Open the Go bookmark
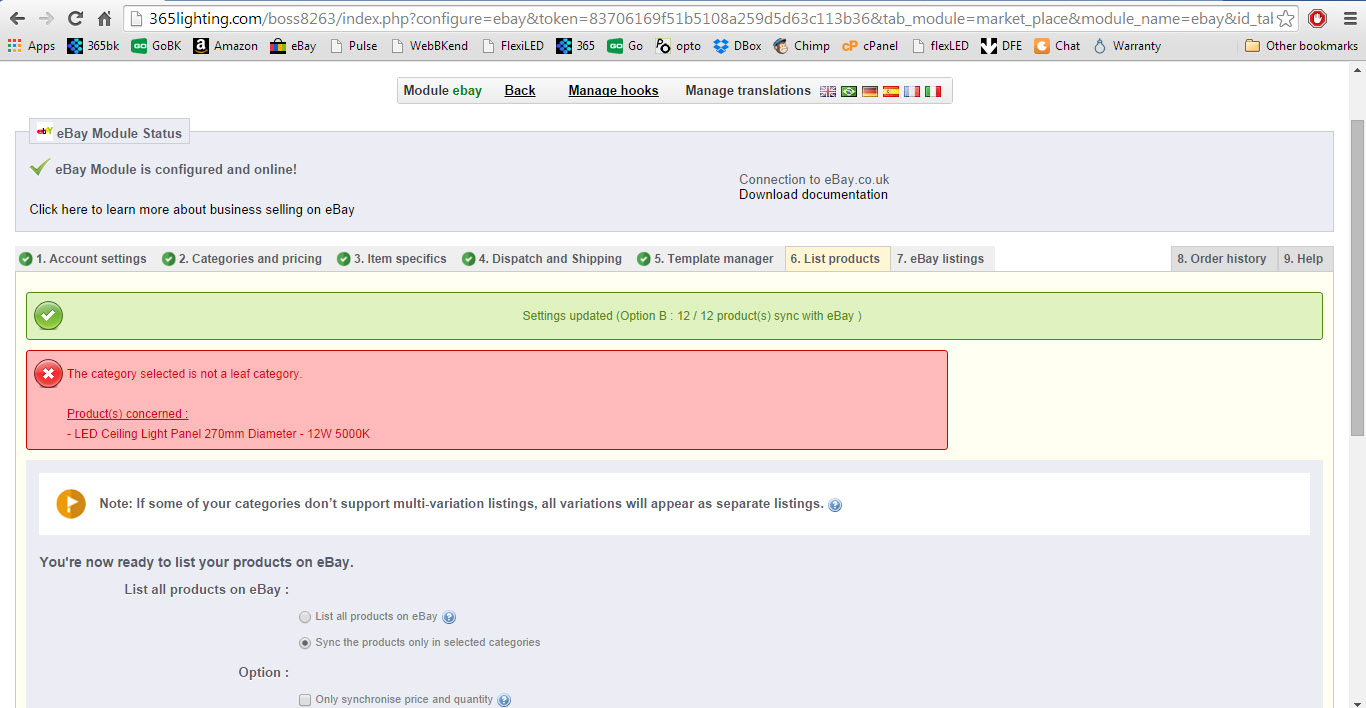 (625, 46)
